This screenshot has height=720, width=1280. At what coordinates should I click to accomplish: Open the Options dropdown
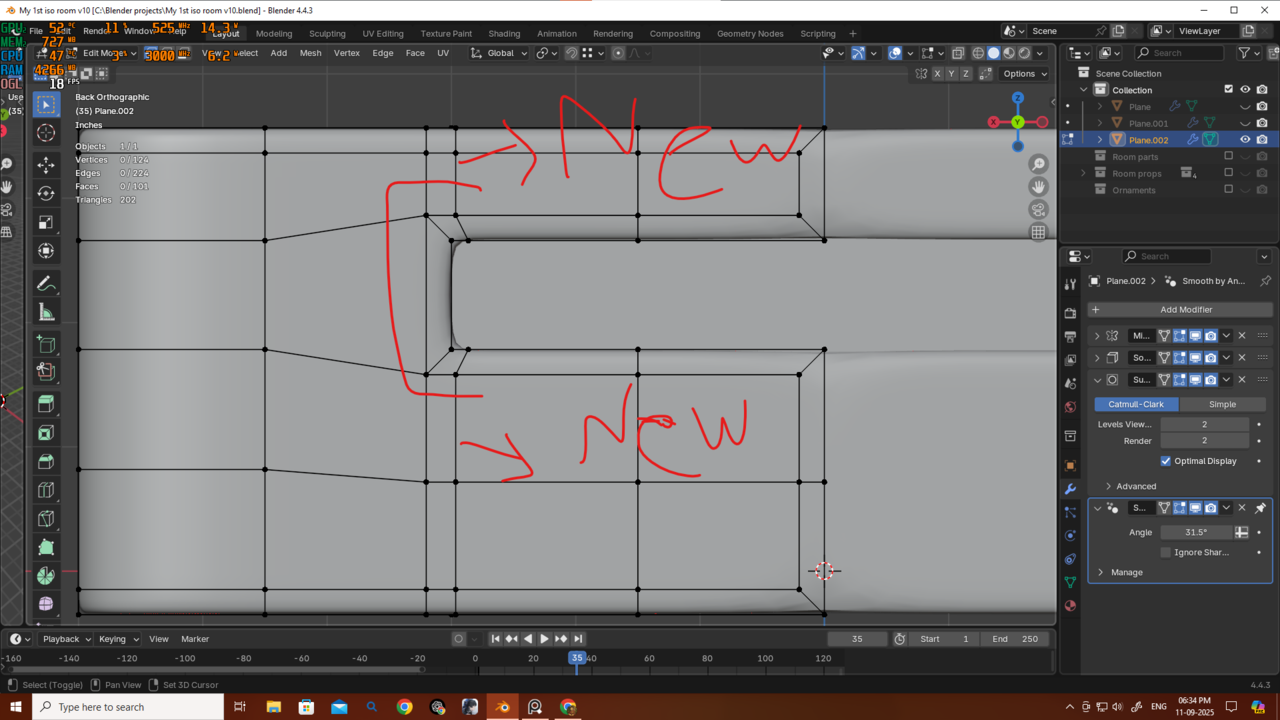pos(1024,74)
